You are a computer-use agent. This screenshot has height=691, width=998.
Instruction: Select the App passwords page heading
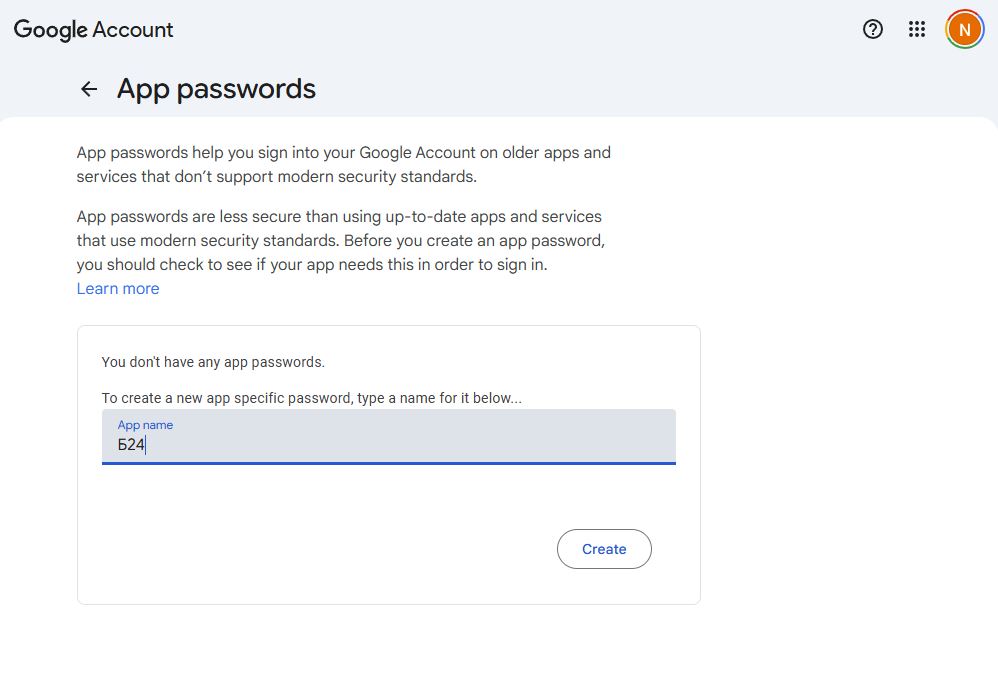point(216,89)
